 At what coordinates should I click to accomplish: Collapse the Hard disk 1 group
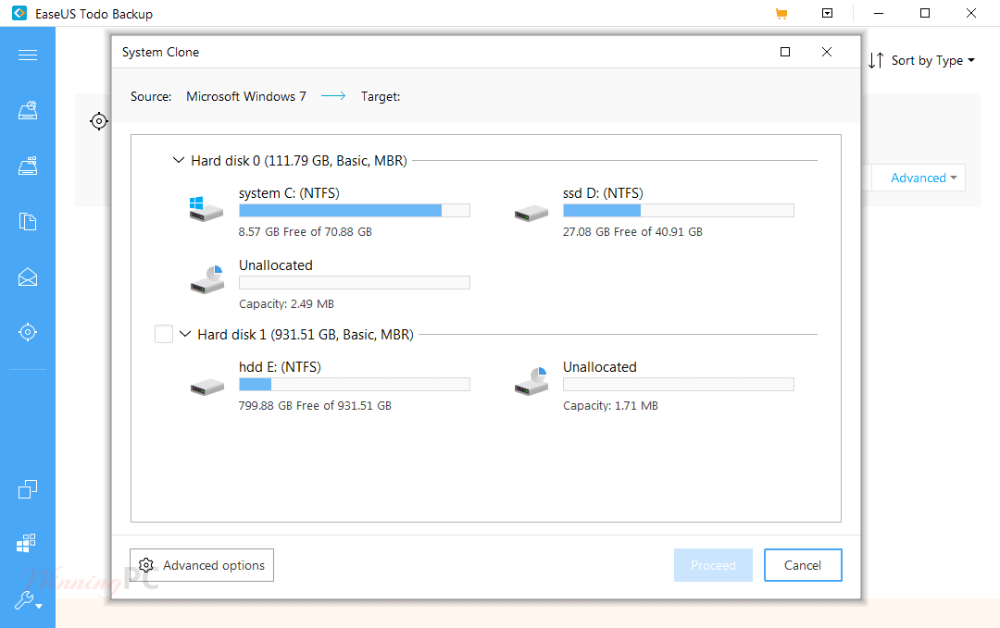tap(185, 334)
